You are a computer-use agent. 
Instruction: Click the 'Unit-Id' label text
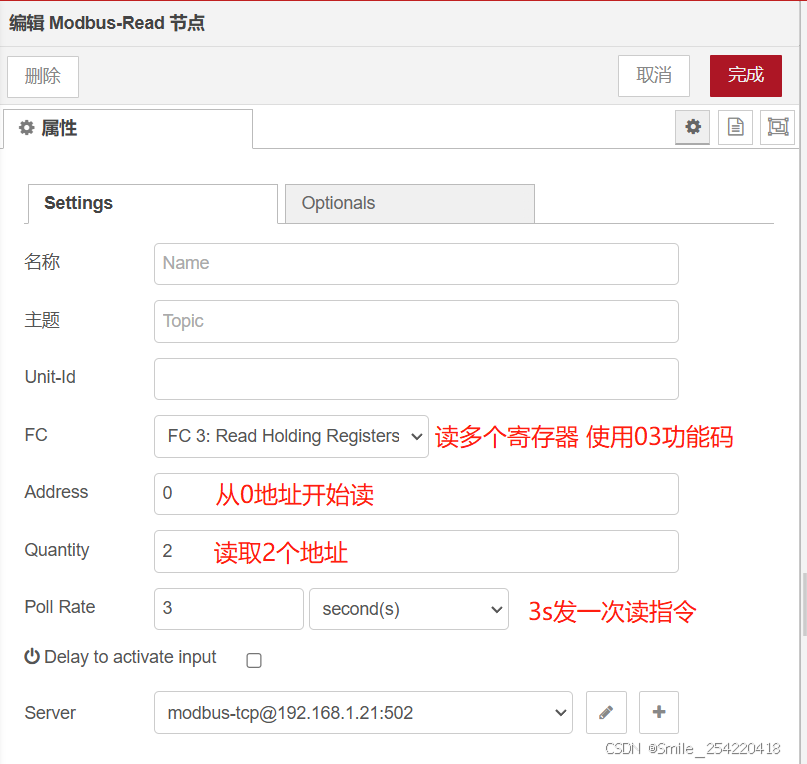point(50,377)
